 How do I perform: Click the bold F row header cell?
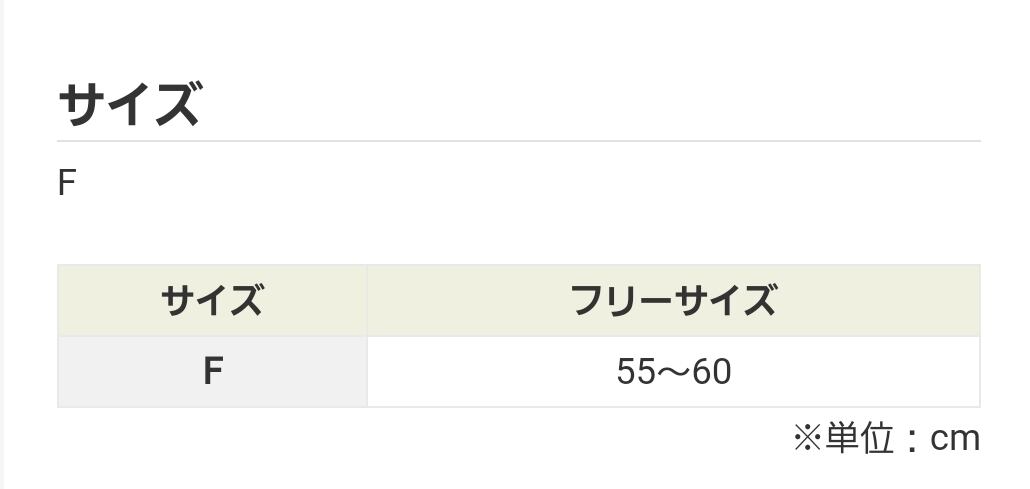[x=212, y=372]
